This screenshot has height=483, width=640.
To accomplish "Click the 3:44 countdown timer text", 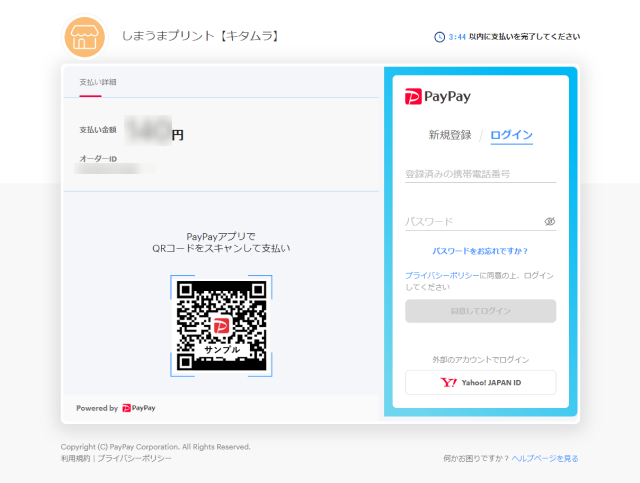I will (457, 37).
